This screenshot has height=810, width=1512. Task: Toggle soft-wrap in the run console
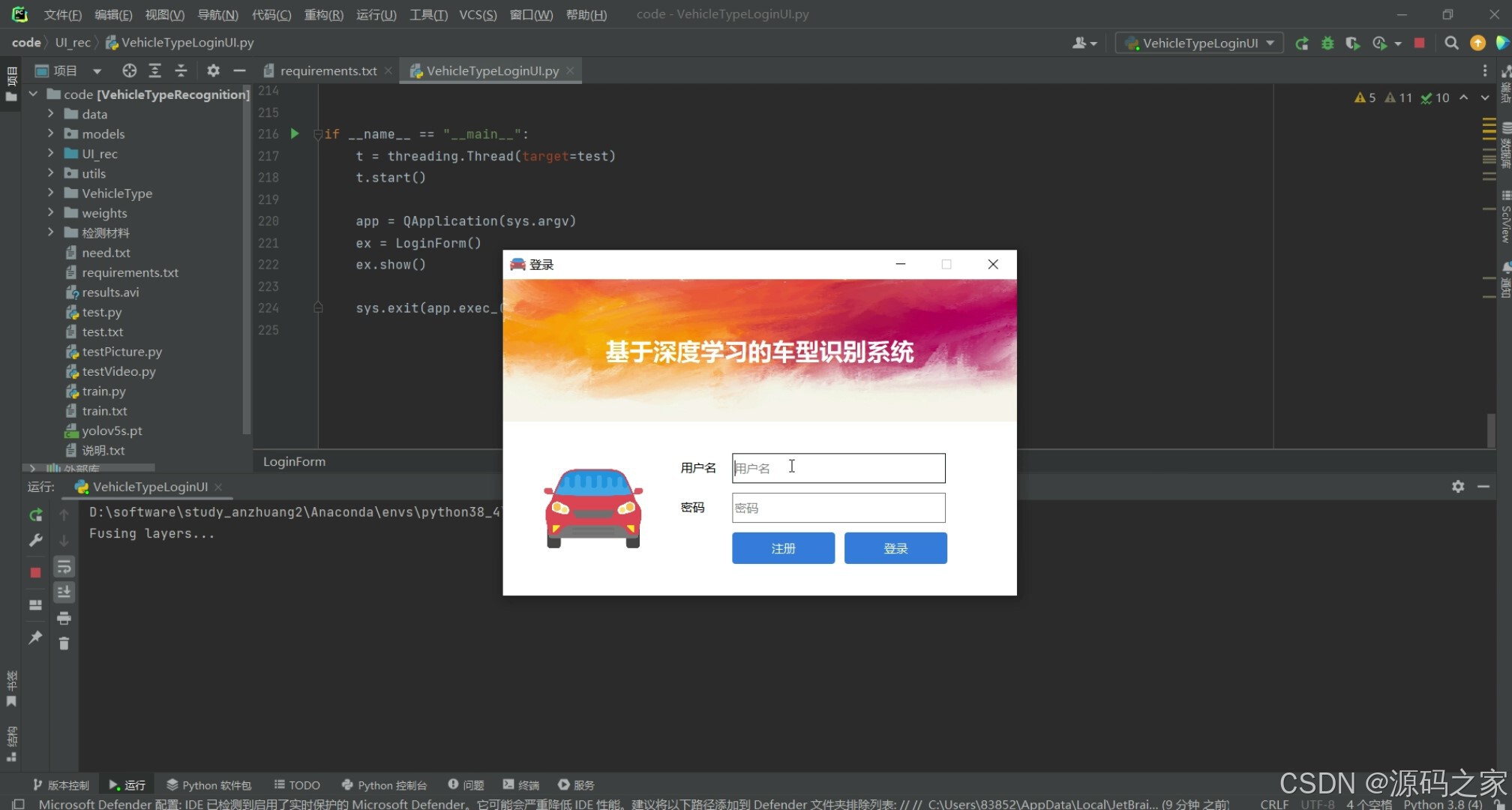point(64,567)
